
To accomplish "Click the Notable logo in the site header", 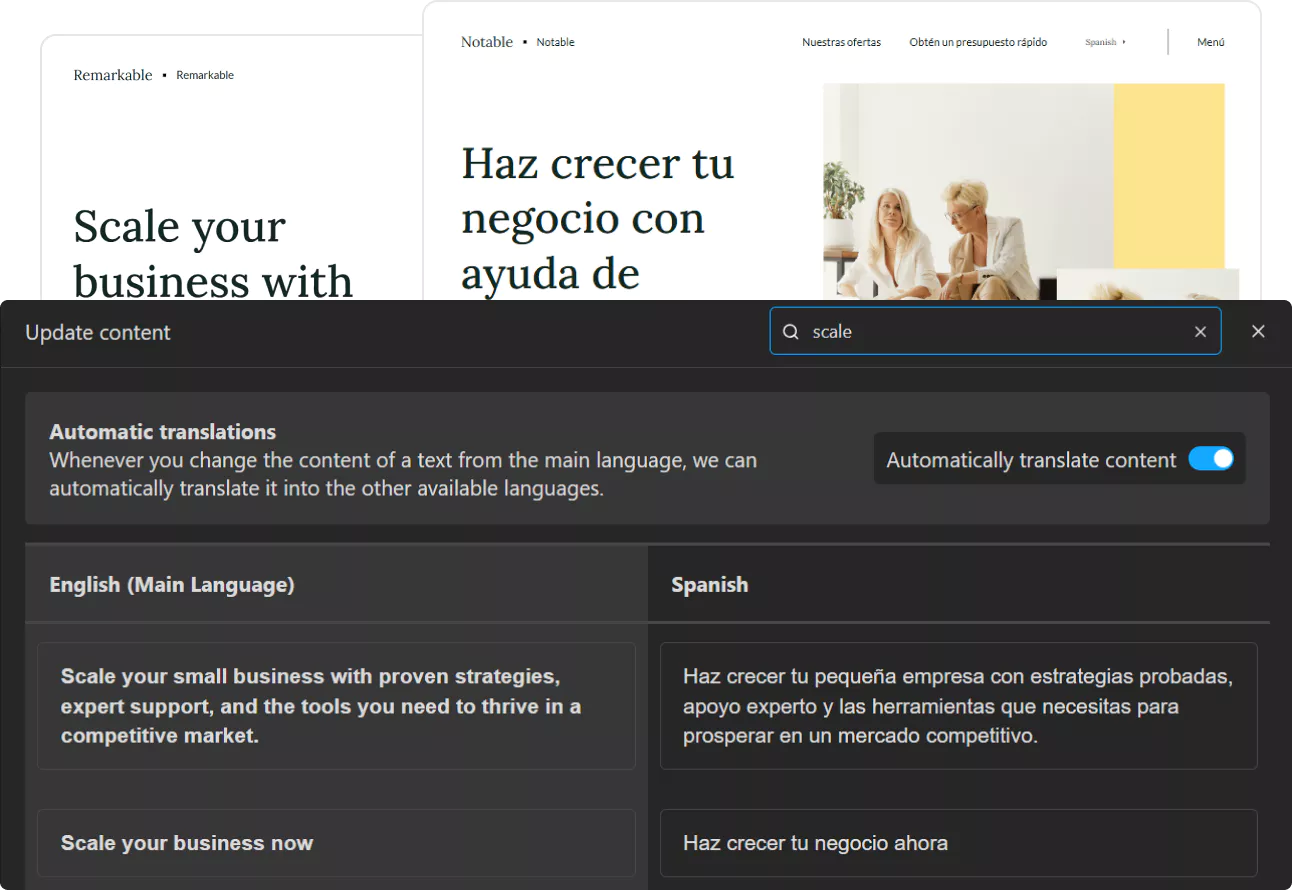I will pyautogui.click(x=487, y=41).
